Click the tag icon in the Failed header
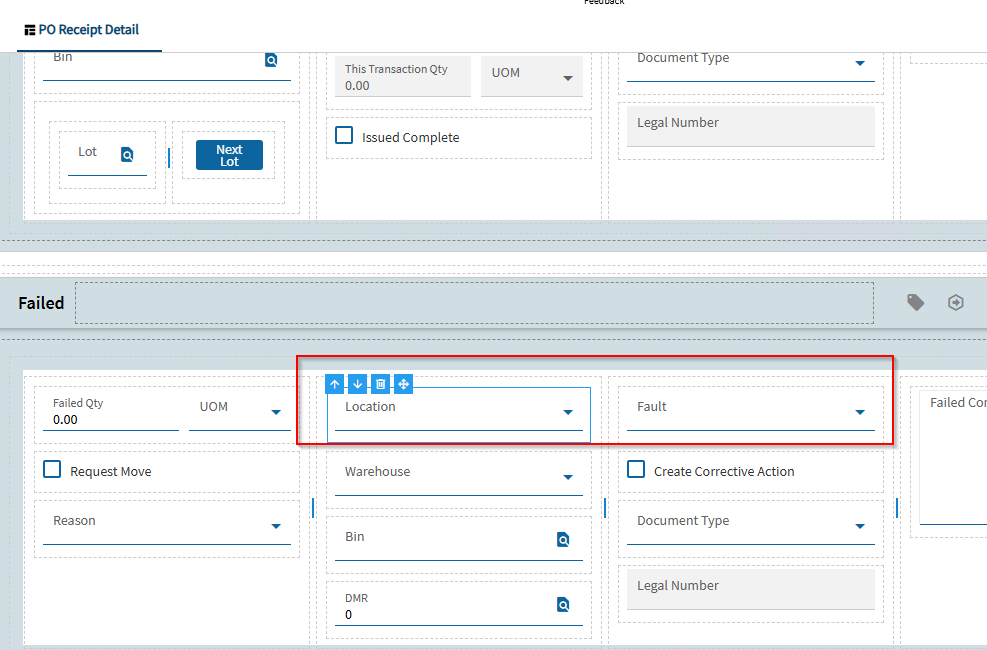 click(x=915, y=303)
